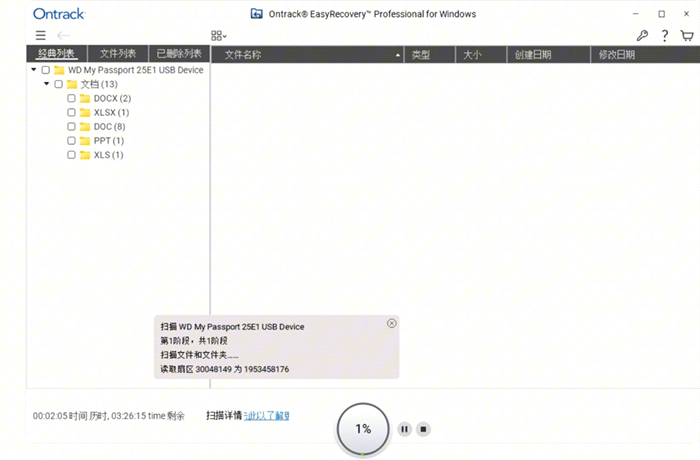The image size is (700, 460).
Task: Open the shopping cart icon
Action: pyautogui.click(x=687, y=36)
